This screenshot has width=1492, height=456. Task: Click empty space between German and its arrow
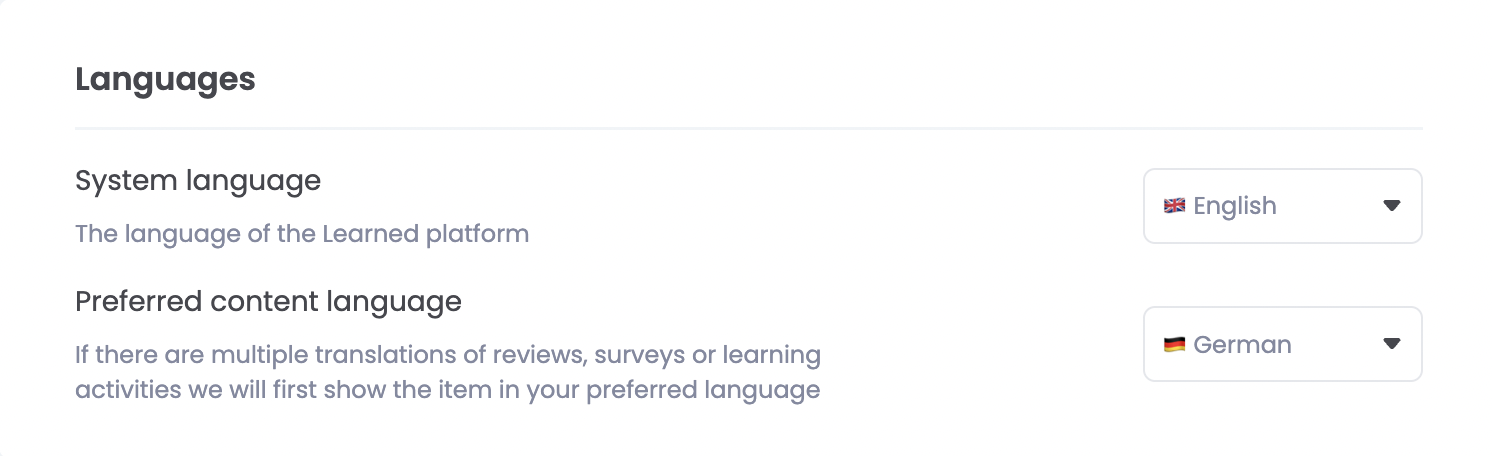[x=1336, y=344]
